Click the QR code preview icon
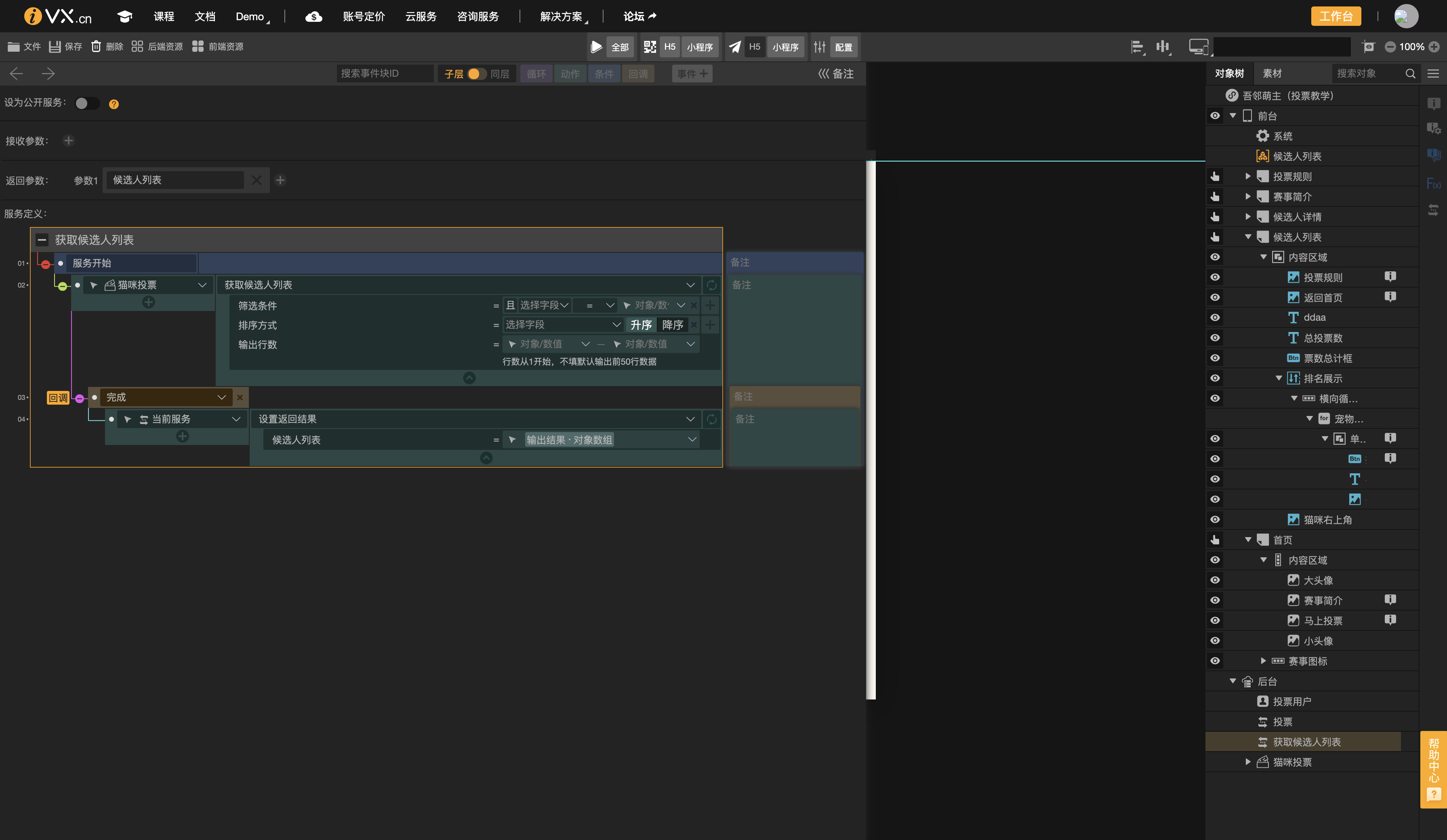1447x840 pixels. click(650, 46)
